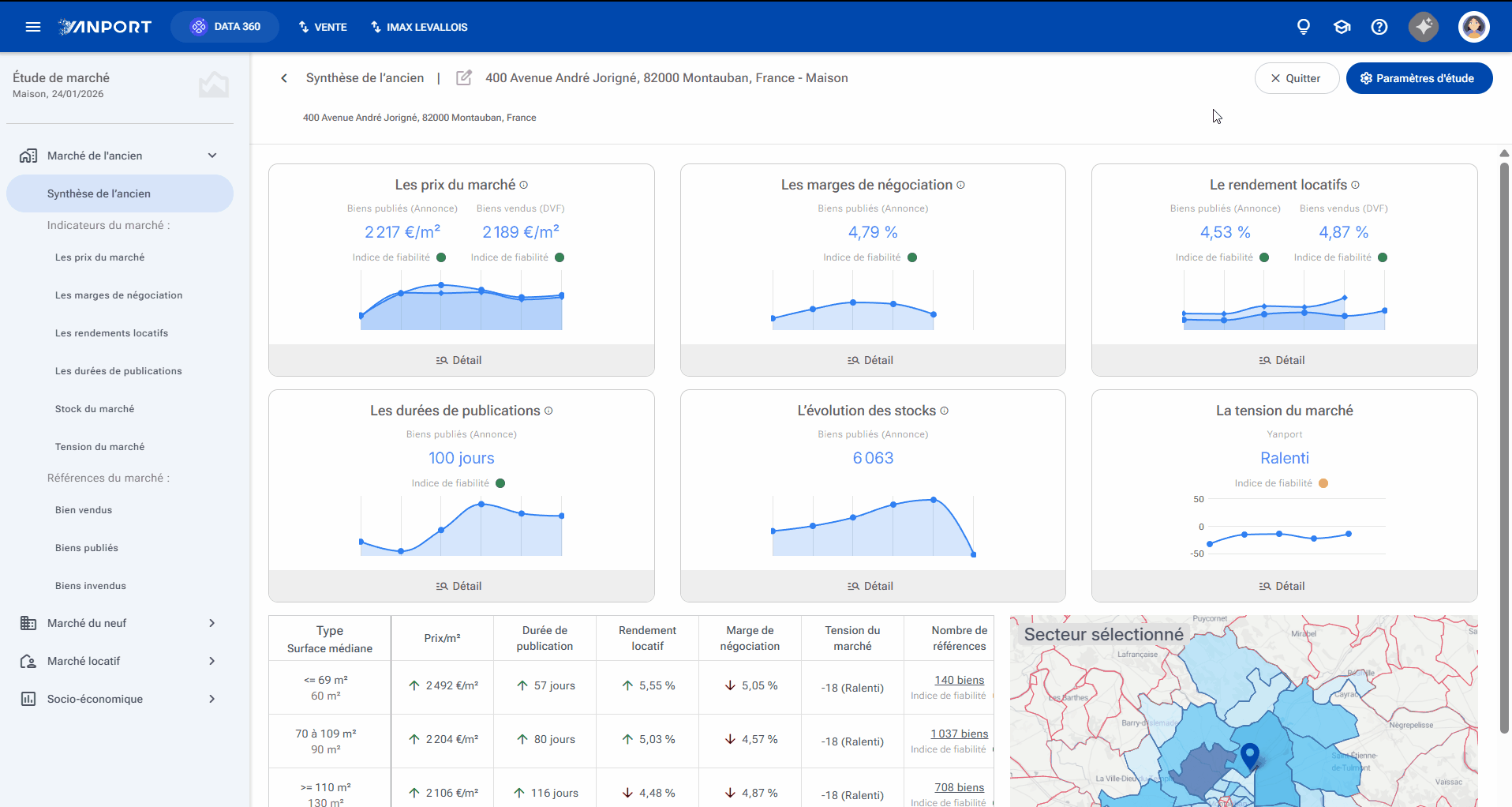Open the hamburger main menu

click(x=33, y=27)
